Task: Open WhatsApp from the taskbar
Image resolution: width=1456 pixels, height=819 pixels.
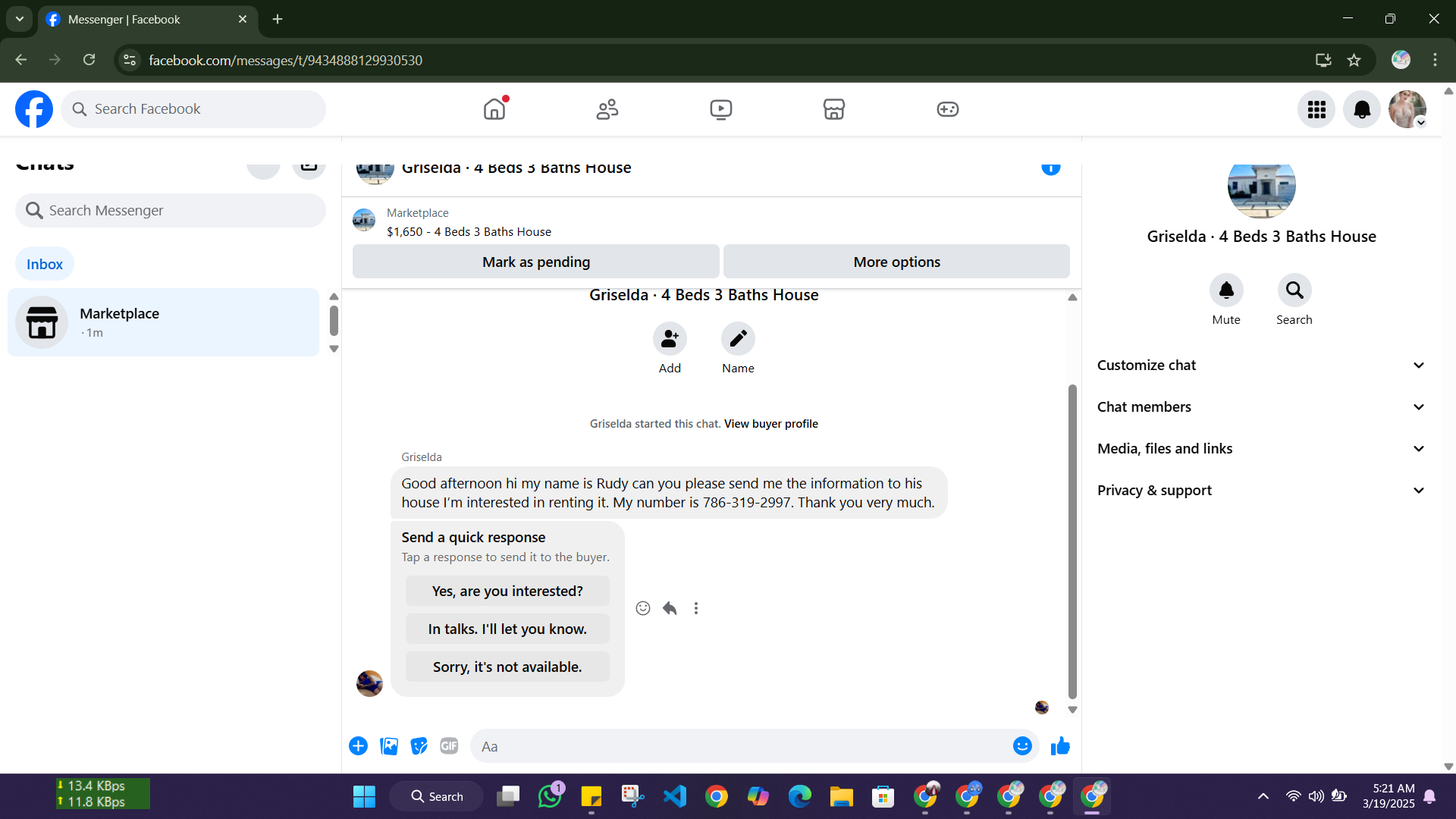Action: (550, 796)
